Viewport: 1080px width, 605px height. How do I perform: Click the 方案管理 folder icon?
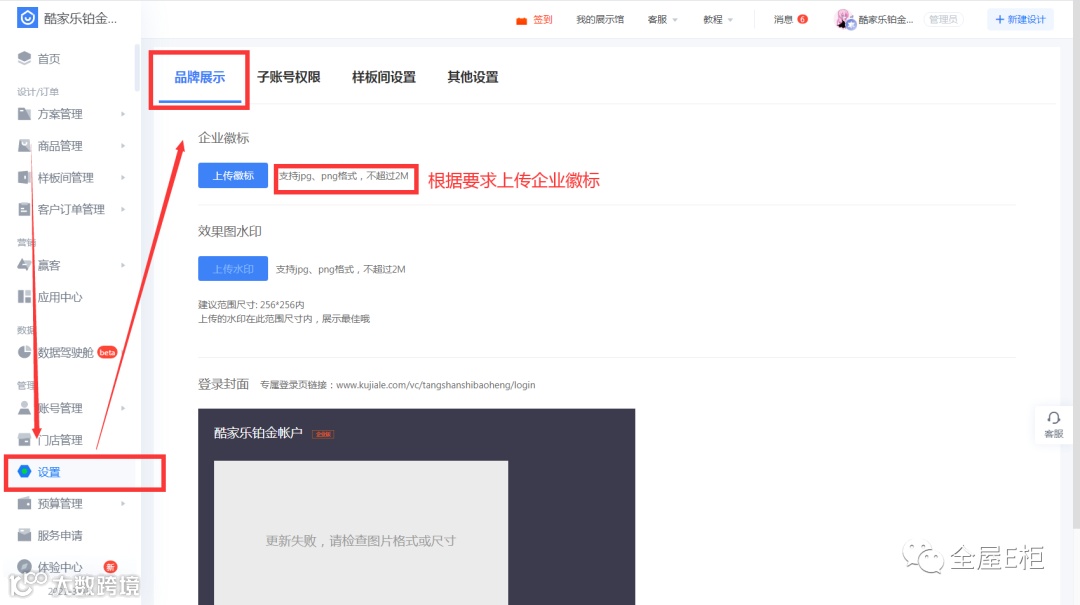[25, 114]
